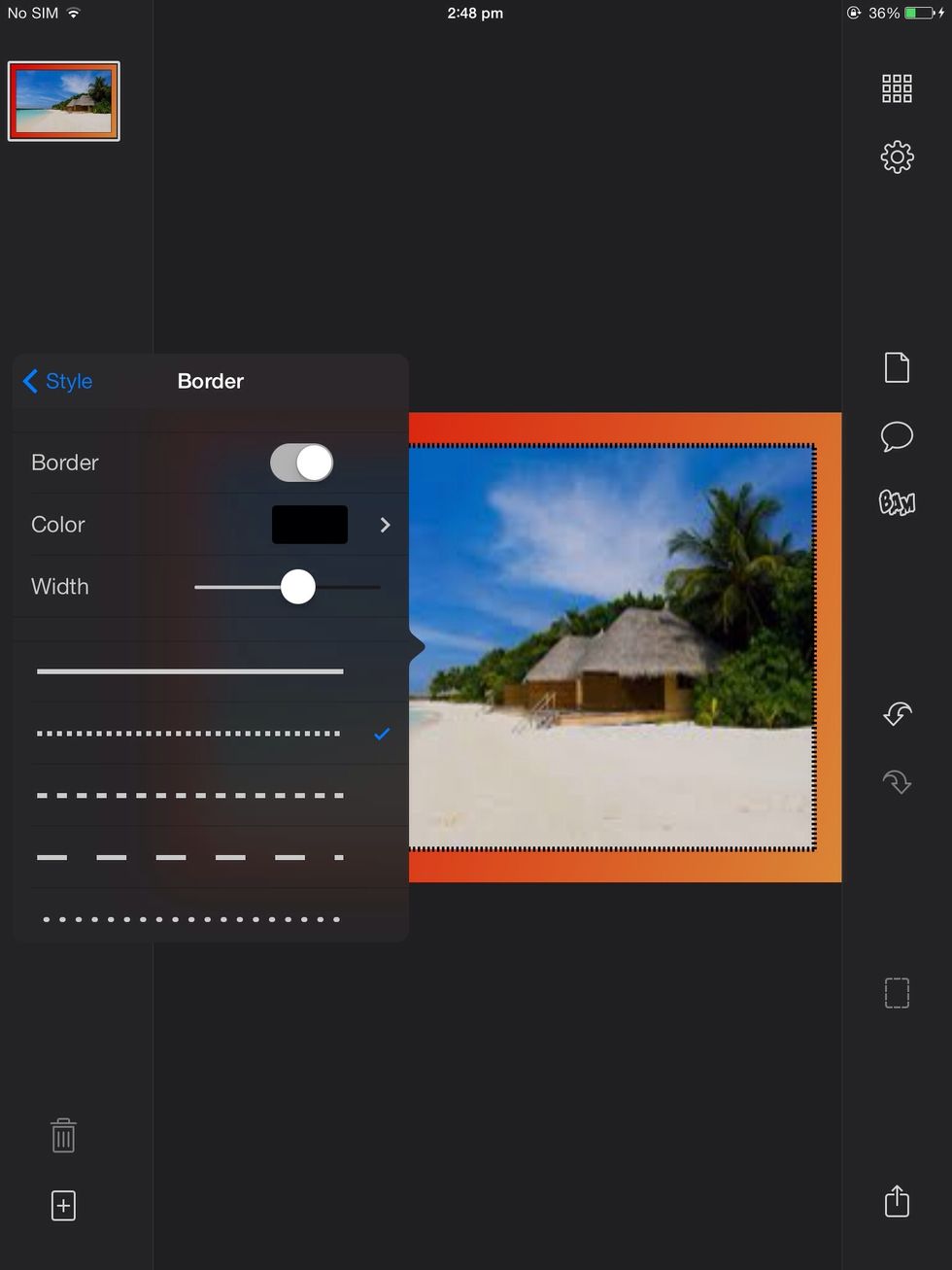Adjust the border Width slider

(297, 587)
